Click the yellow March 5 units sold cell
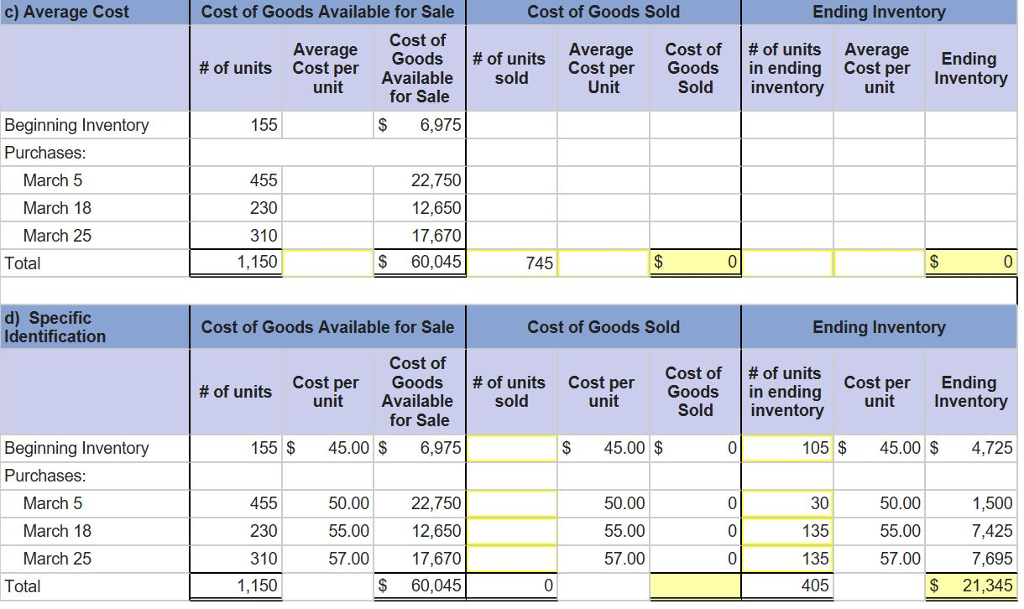The height and width of the screenshot is (609, 1024). (512, 503)
